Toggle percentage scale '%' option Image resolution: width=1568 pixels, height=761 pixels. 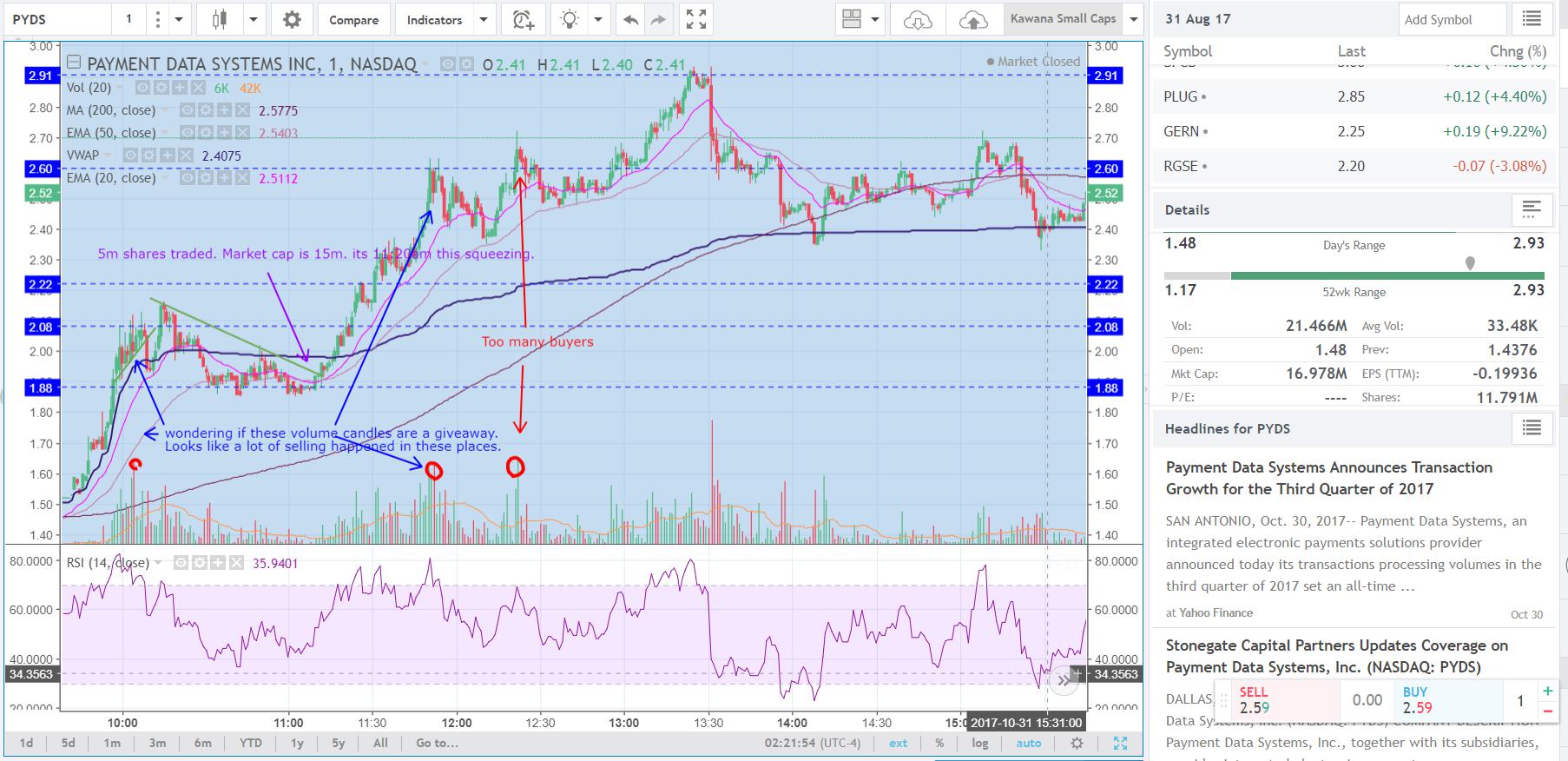939,743
